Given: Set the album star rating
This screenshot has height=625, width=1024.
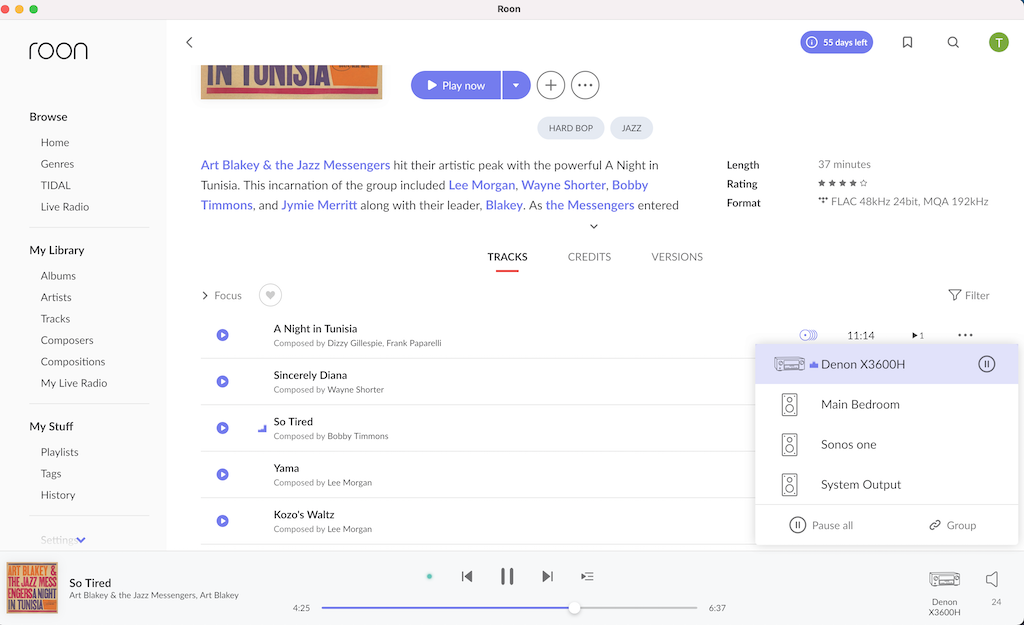Looking at the screenshot, I should [842, 184].
